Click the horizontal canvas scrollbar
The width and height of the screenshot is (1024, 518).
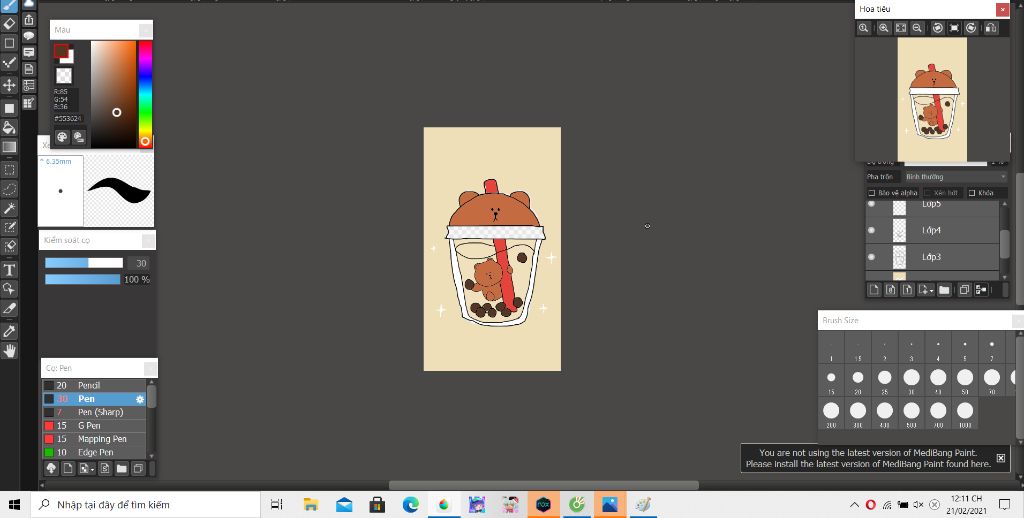point(543,485)
